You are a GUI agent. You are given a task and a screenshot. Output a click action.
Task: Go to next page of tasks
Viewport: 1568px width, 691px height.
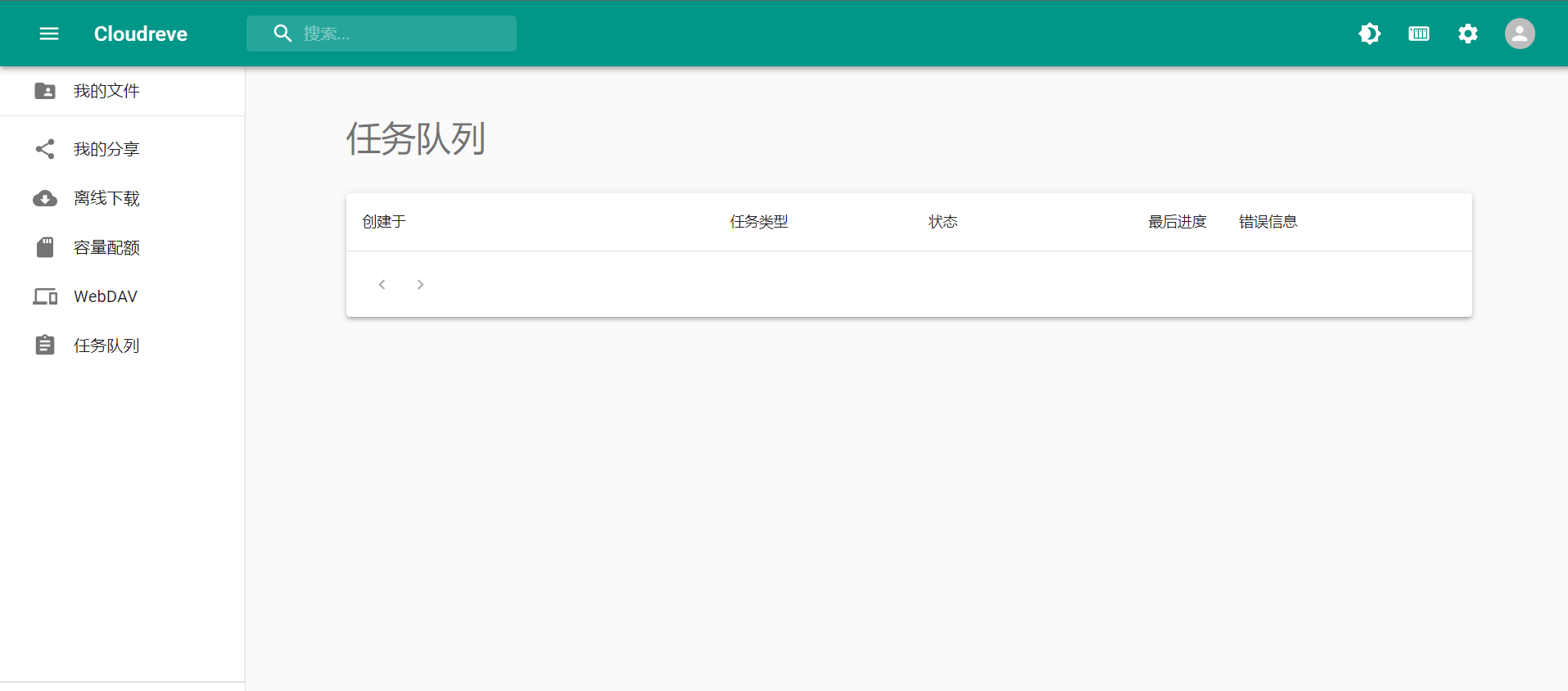420,284
